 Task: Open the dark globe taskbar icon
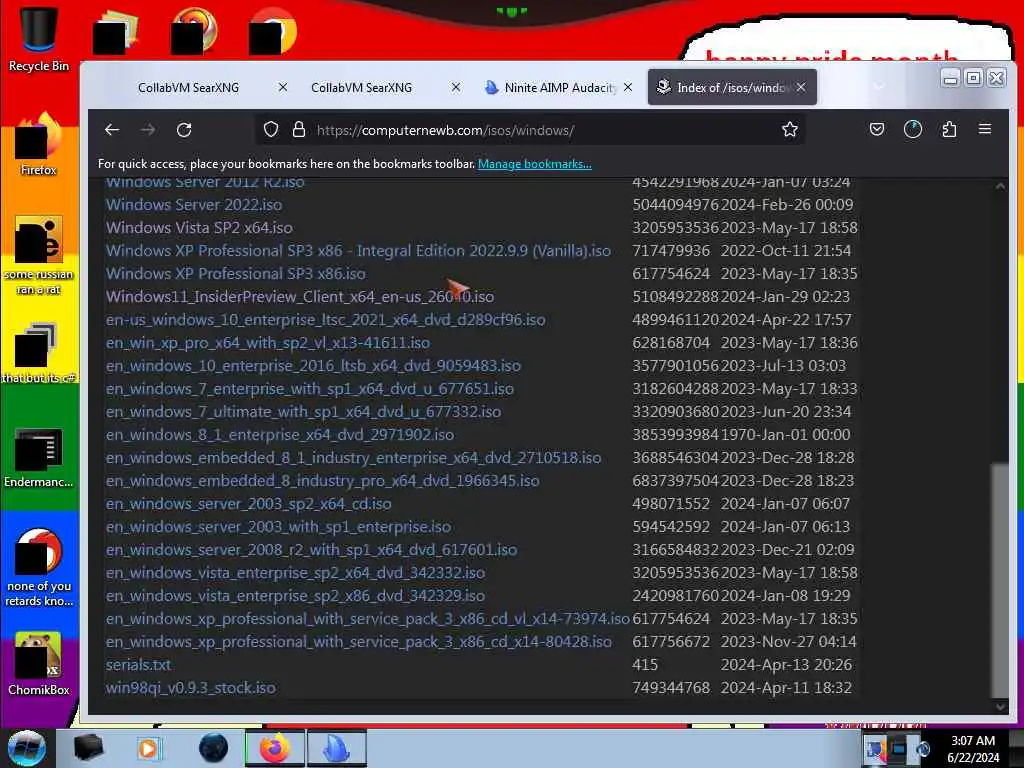click(213, 748)
